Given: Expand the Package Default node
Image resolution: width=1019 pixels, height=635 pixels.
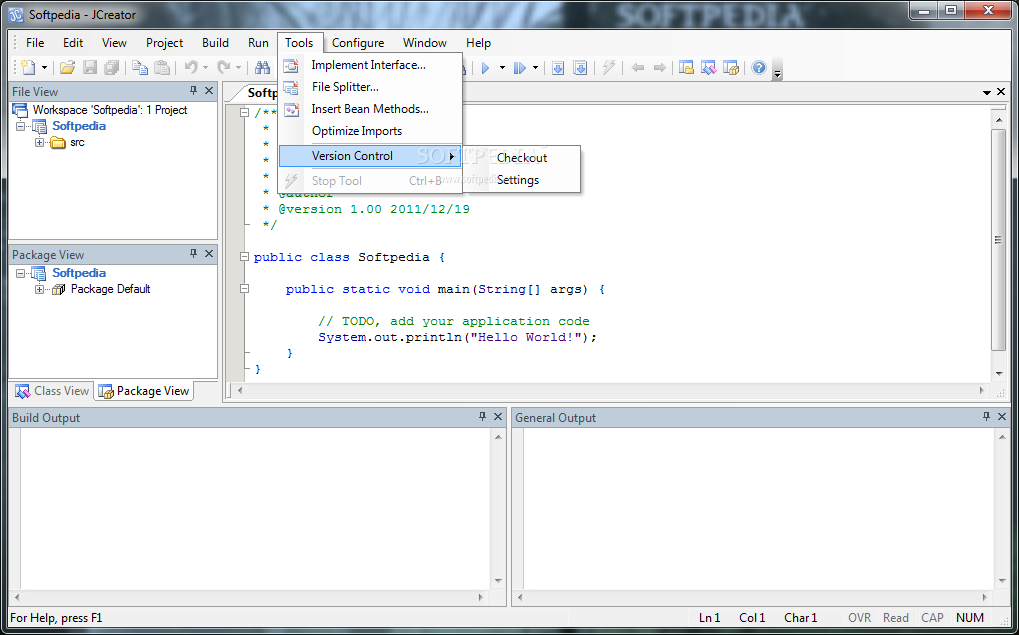Looking at the screenshot, I should tap(40, 289).
